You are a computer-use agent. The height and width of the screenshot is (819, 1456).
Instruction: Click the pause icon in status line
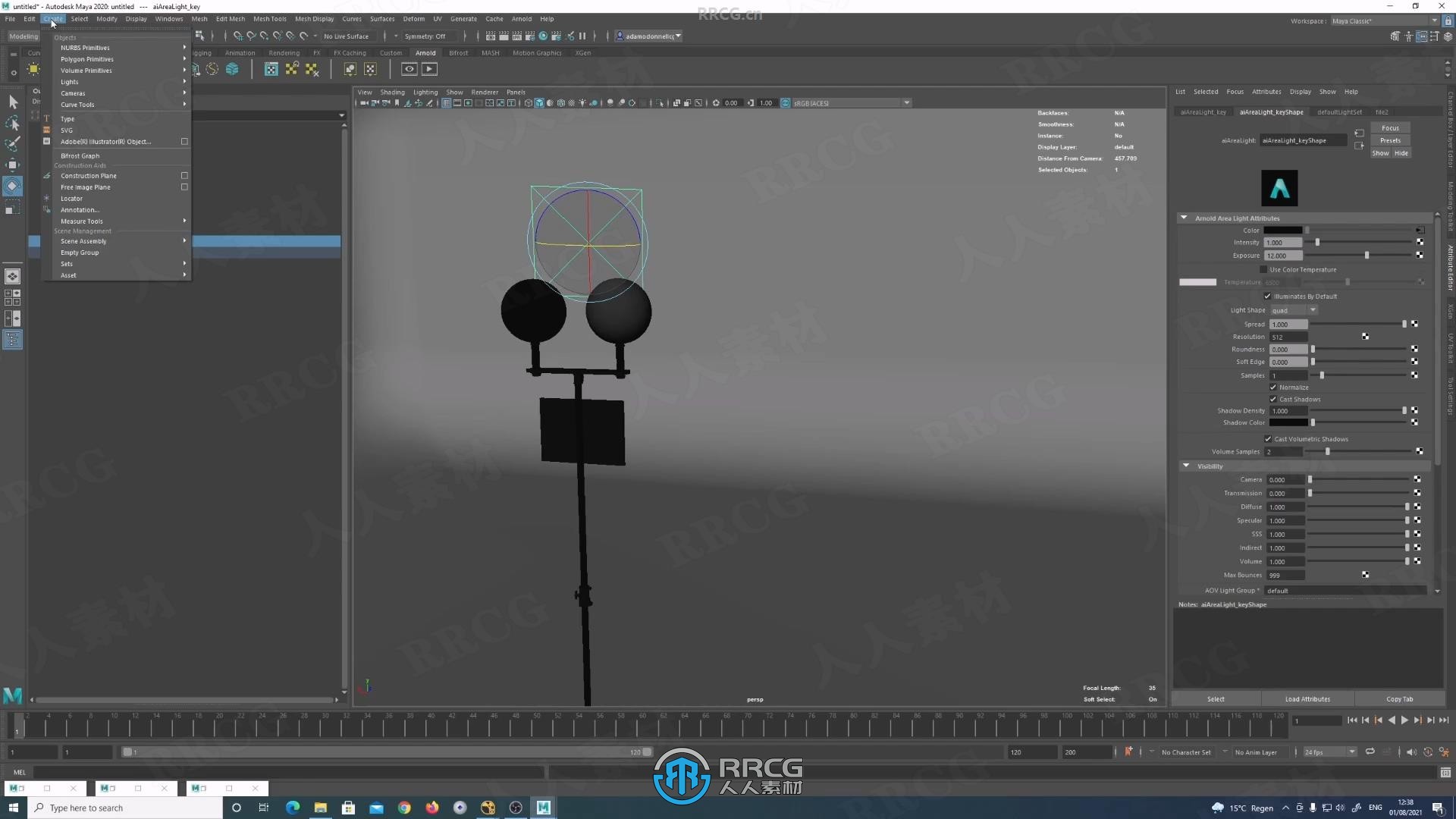coord(582,36)
